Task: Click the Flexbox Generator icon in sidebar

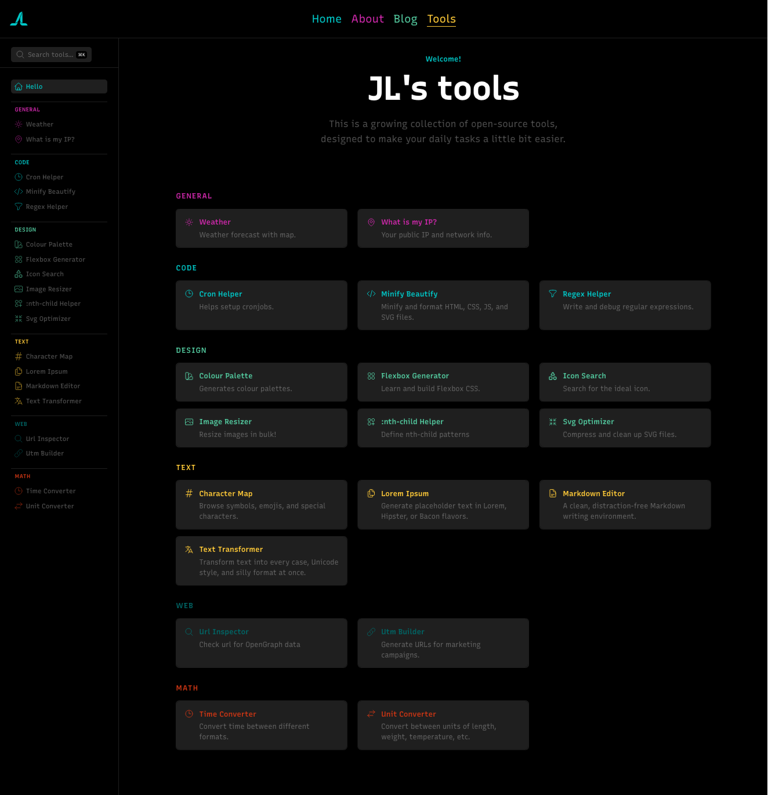Action: (x=18, y=259)
